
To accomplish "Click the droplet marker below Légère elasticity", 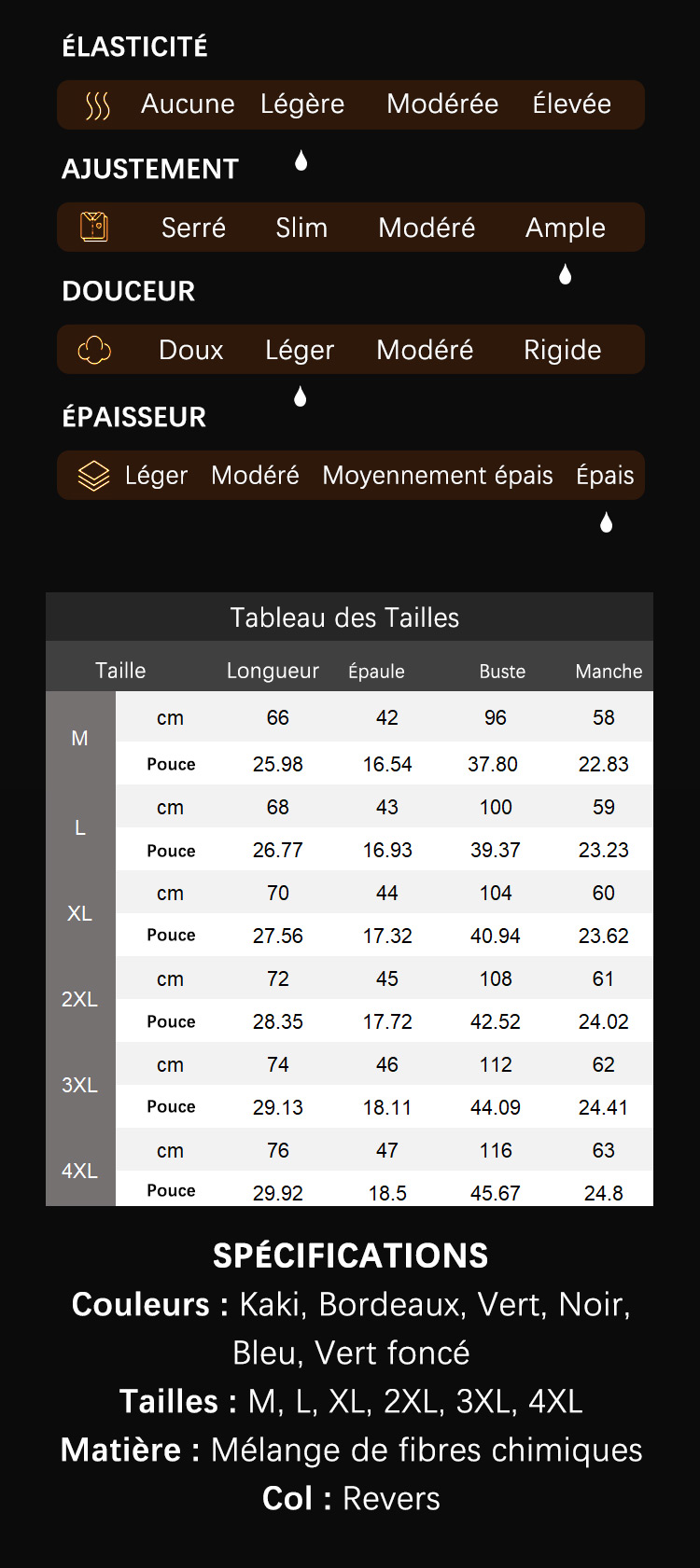I will point(301,161).
